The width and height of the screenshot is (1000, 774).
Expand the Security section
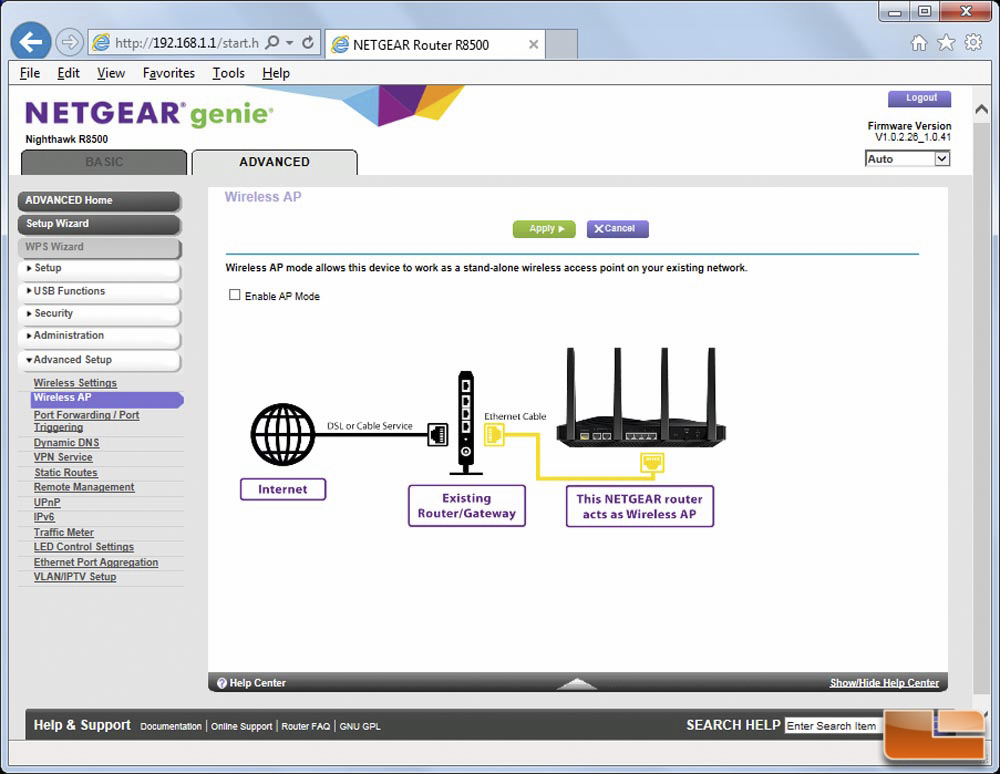[99, 314]
